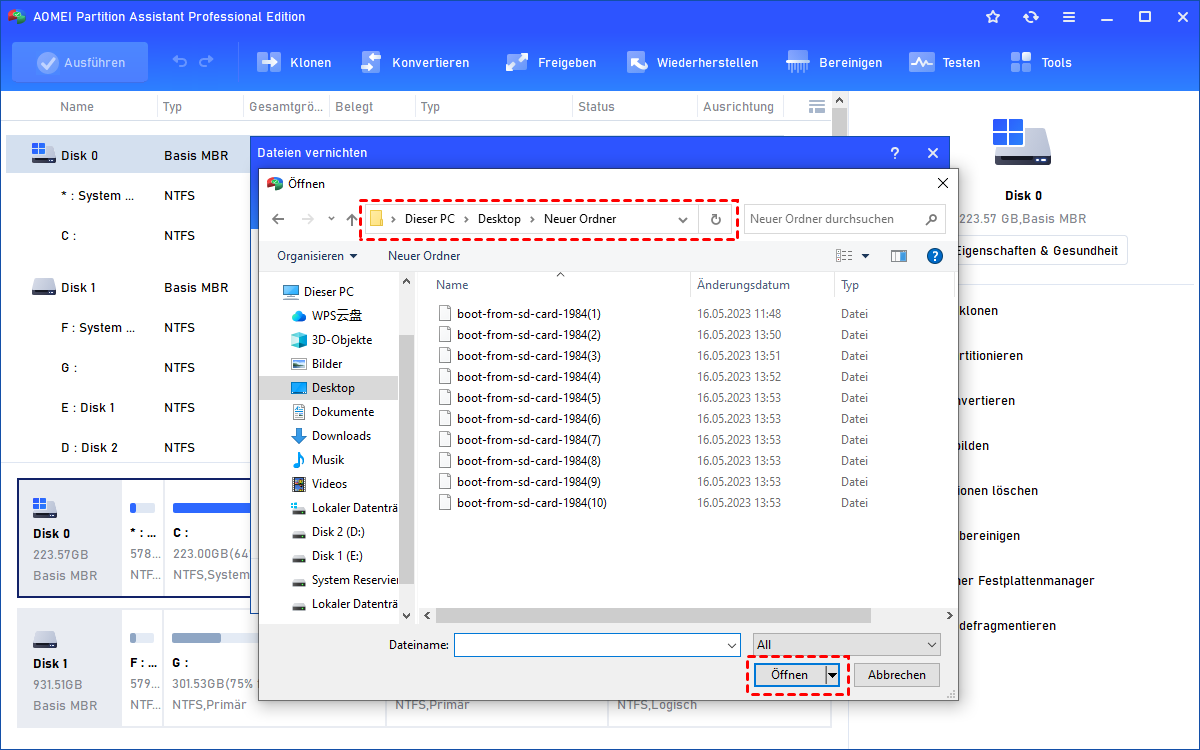Select the G : partition row
This screenshot has width=1200, height=750.
[128, 367]
